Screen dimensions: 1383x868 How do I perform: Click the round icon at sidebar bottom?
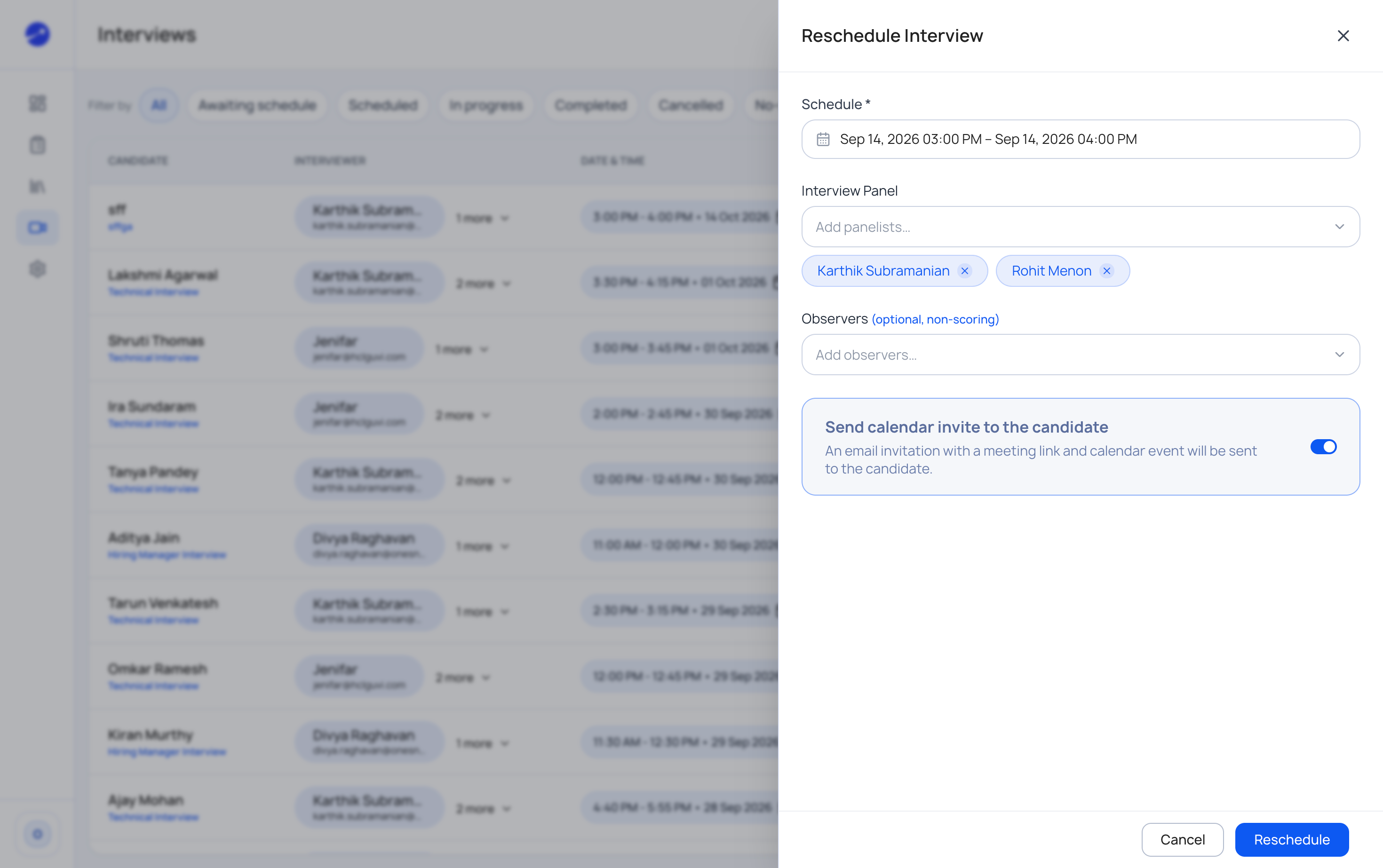pyautogui.click(x=37, y=834)
